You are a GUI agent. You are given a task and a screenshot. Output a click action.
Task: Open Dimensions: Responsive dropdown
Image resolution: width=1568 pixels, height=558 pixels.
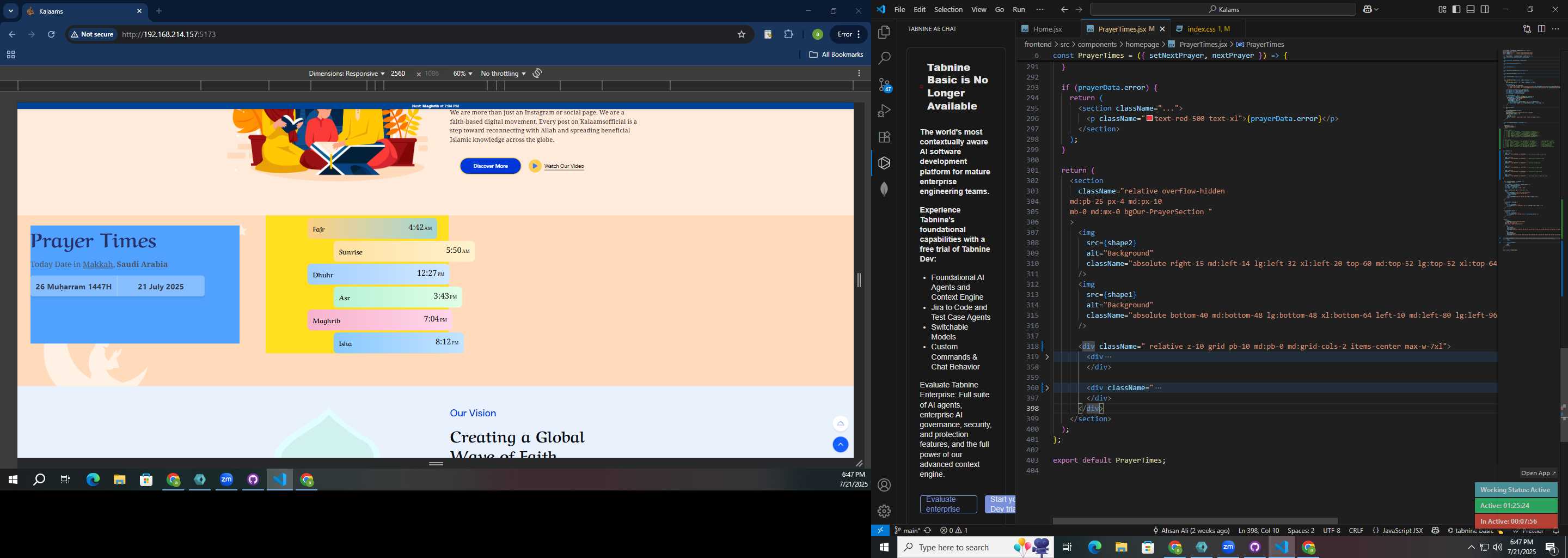pos(346,74)
